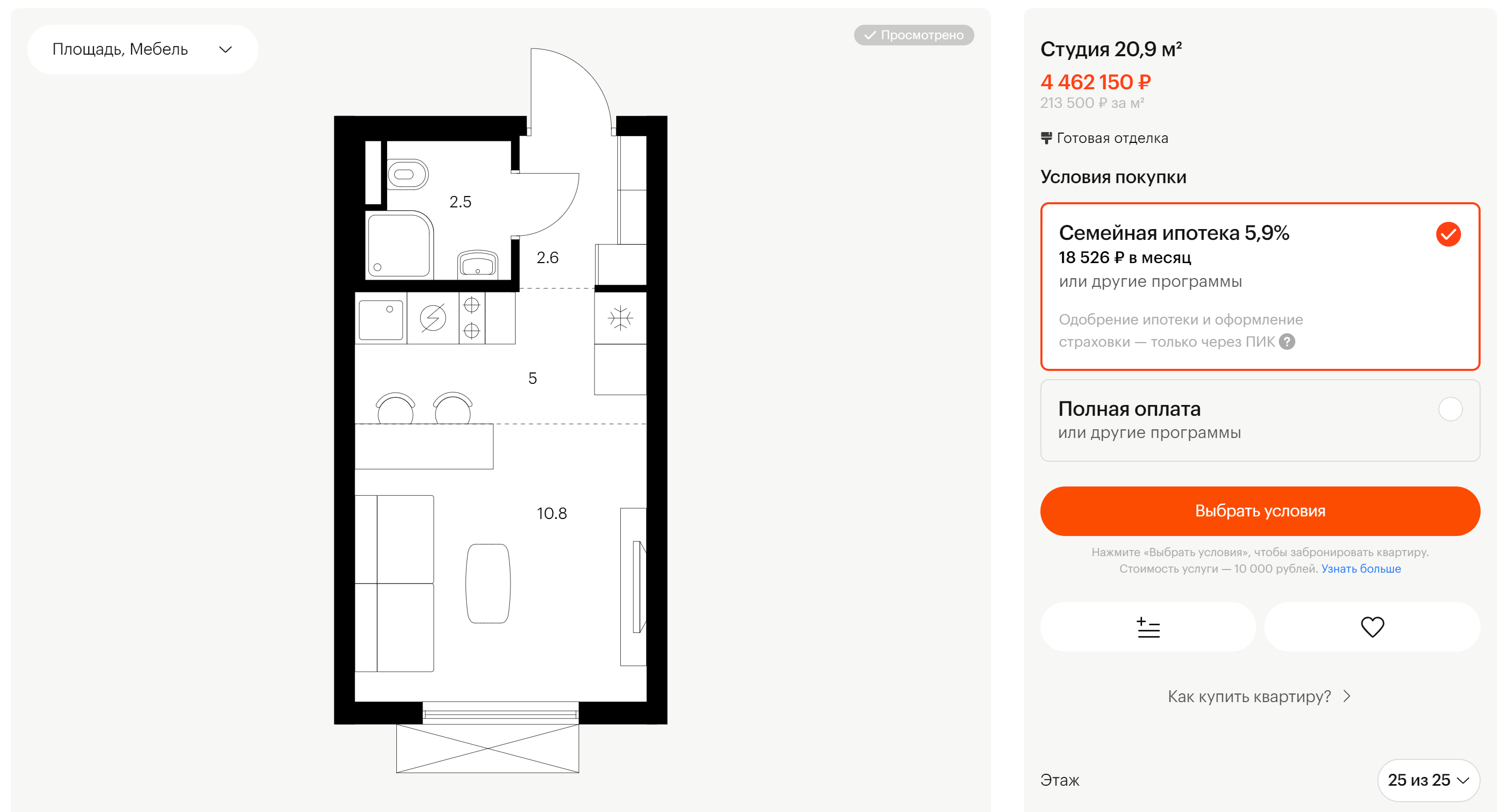Click the chevron next to Как купить квартиру
Viewport: 1509px width, 812px height.
[x=1347, y=696]
